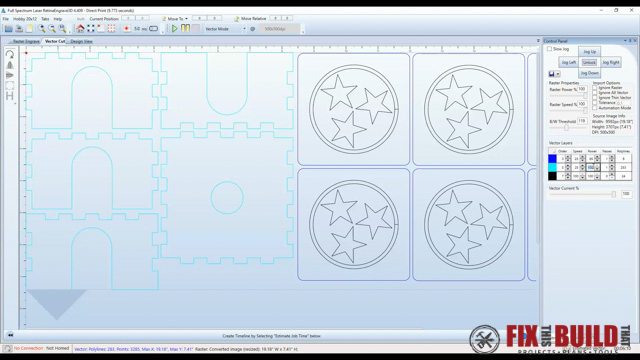This screenshot has width=640, height=360.
Task: Click the rounded rectangle icon after 50 ms
Action: pos(153,29)
